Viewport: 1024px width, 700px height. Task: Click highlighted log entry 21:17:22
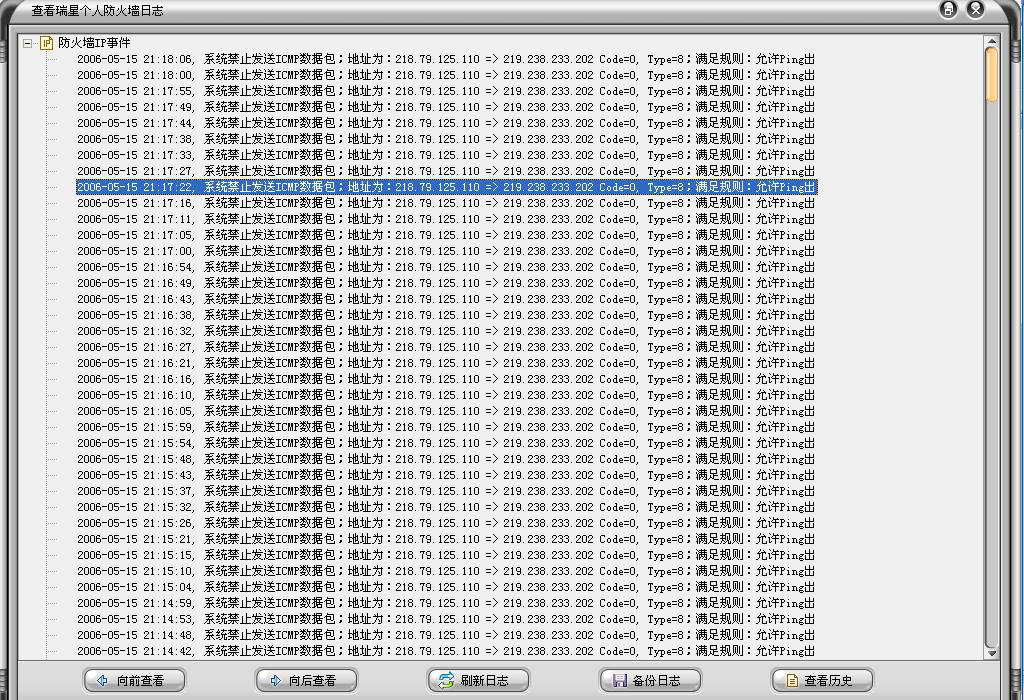tap(447, 187)
